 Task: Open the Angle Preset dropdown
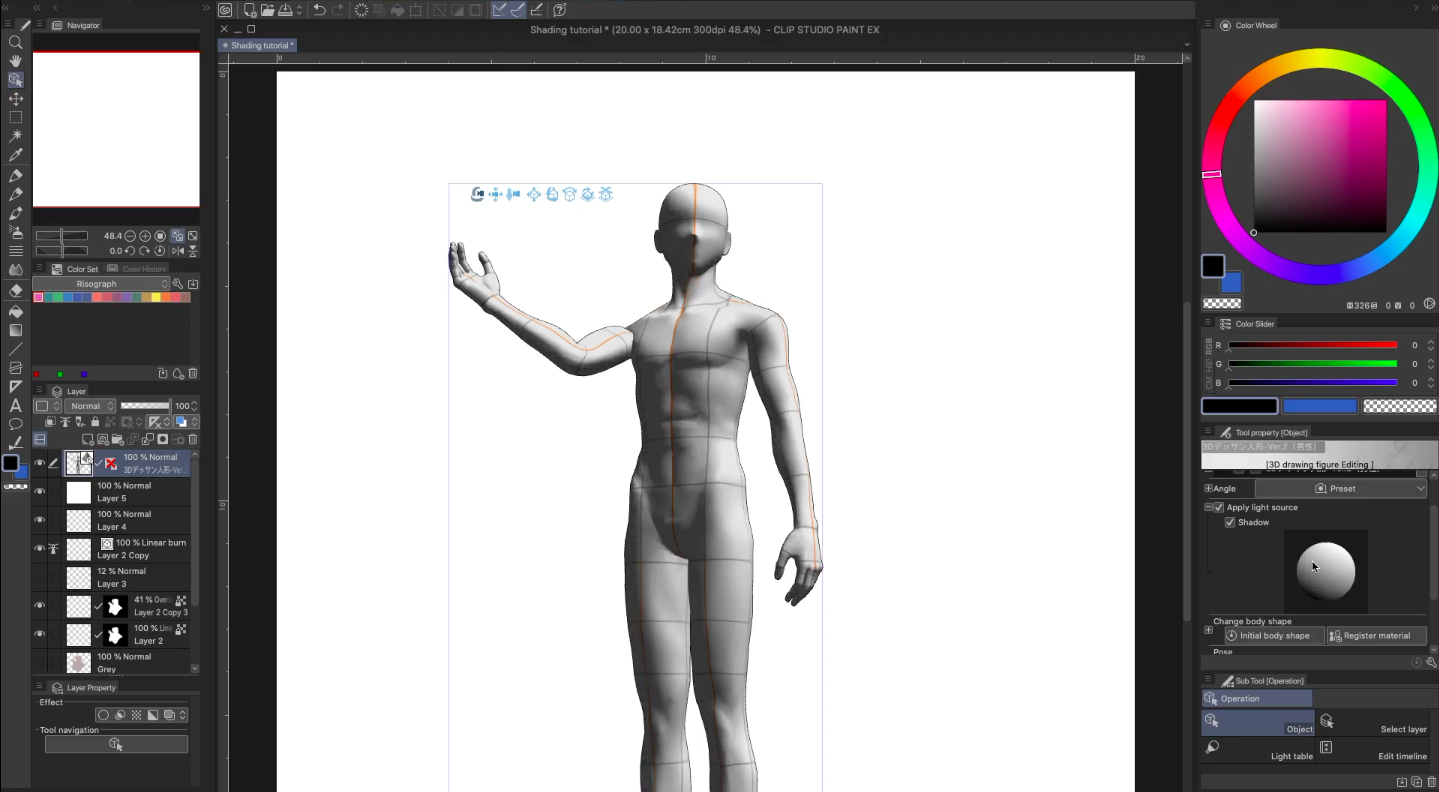pyautogui.click(x=1341, y=488)
